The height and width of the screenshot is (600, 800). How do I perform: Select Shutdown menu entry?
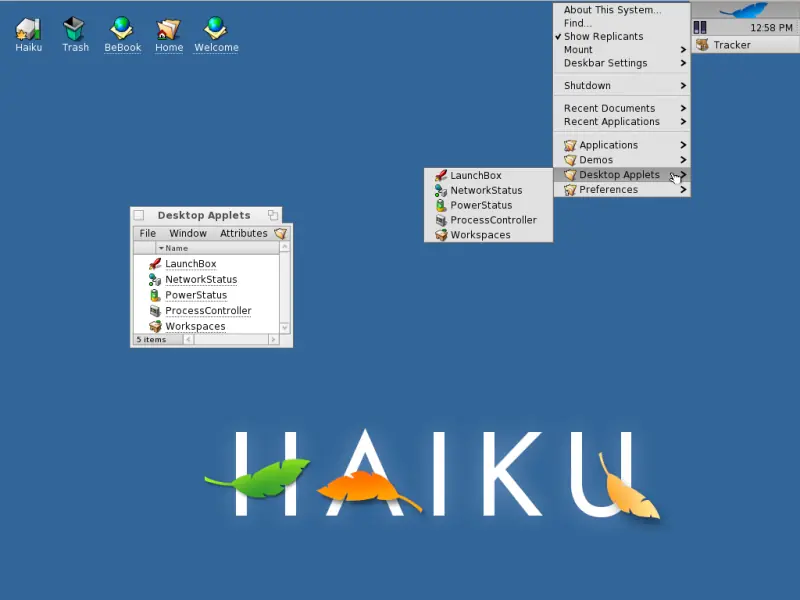[x=622, y=86]
